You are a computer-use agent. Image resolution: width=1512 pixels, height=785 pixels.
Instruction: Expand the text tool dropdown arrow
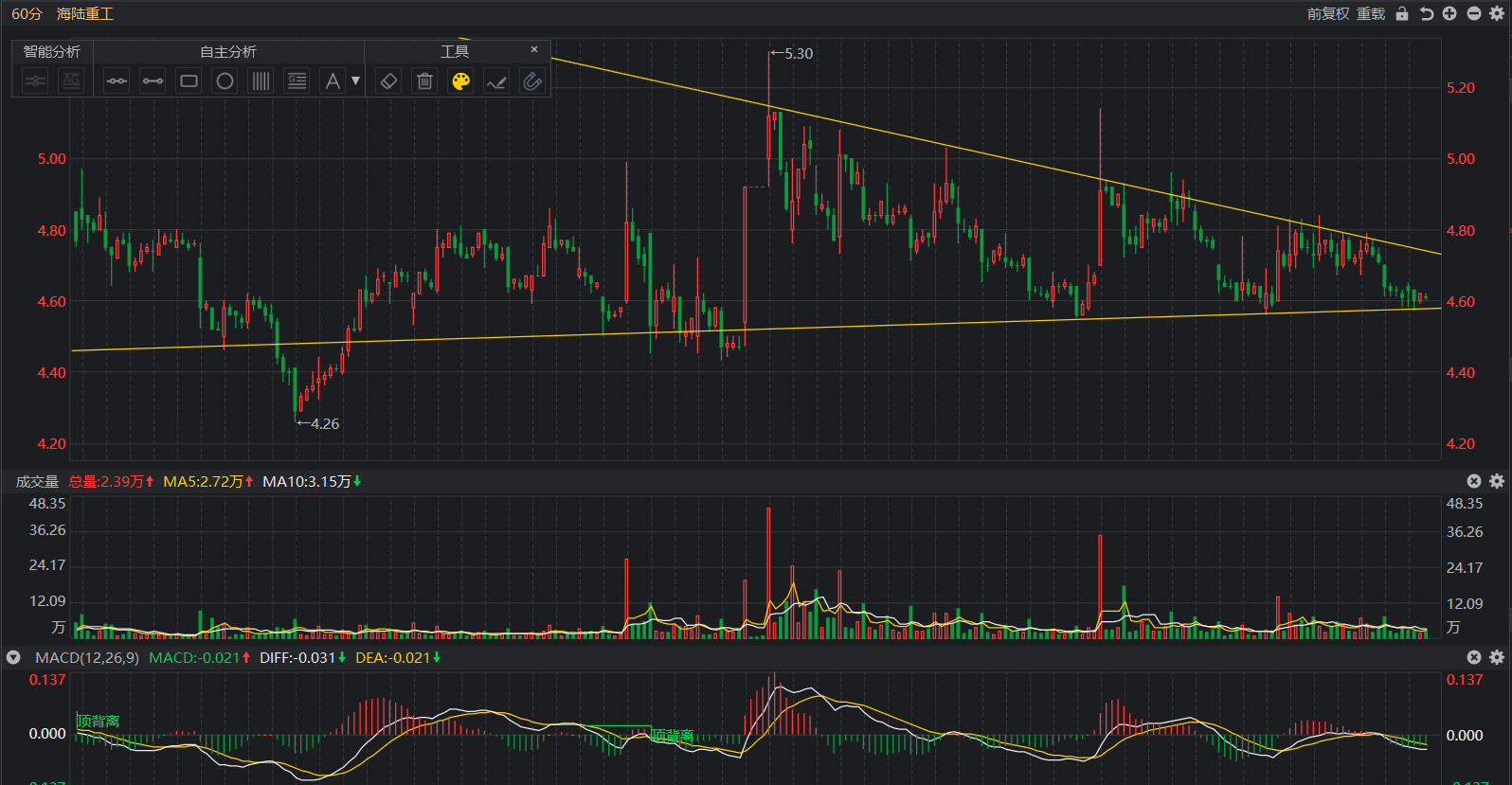(x=356, y=80)
